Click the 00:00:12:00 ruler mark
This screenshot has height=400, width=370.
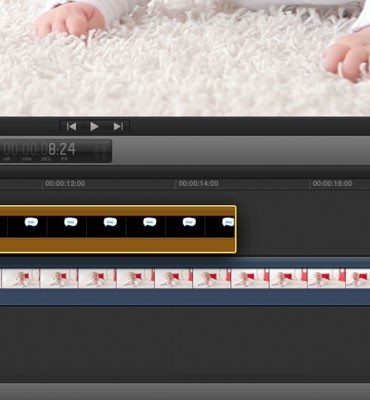pyautogui.click(x=65, y=183)
